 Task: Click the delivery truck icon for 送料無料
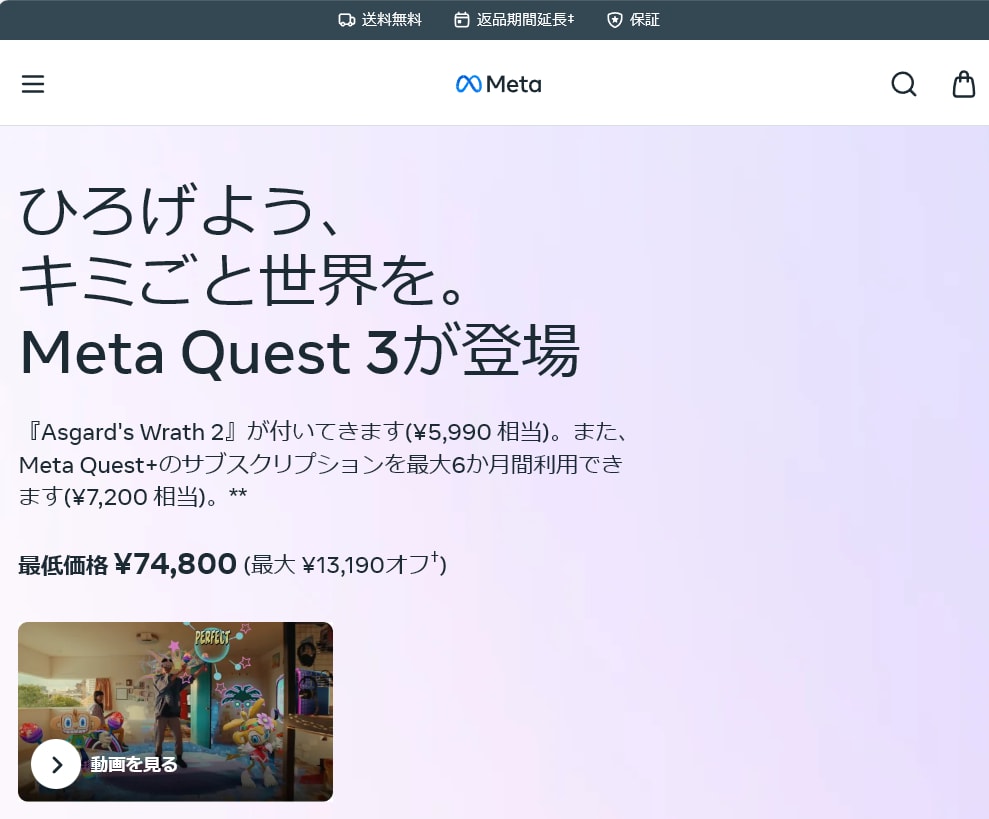coord(346,20)
